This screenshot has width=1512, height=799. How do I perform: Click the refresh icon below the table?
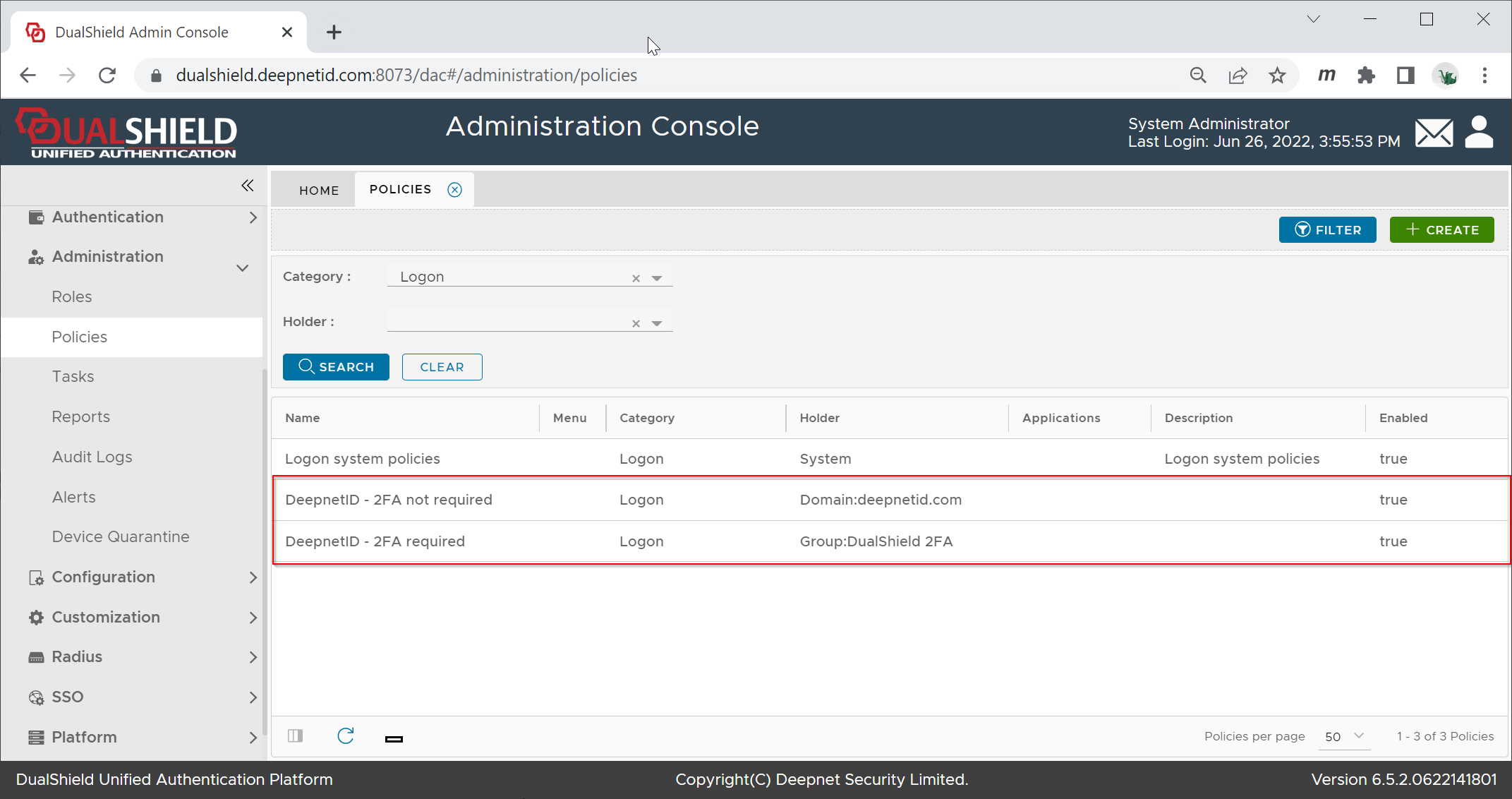[346, 736]
